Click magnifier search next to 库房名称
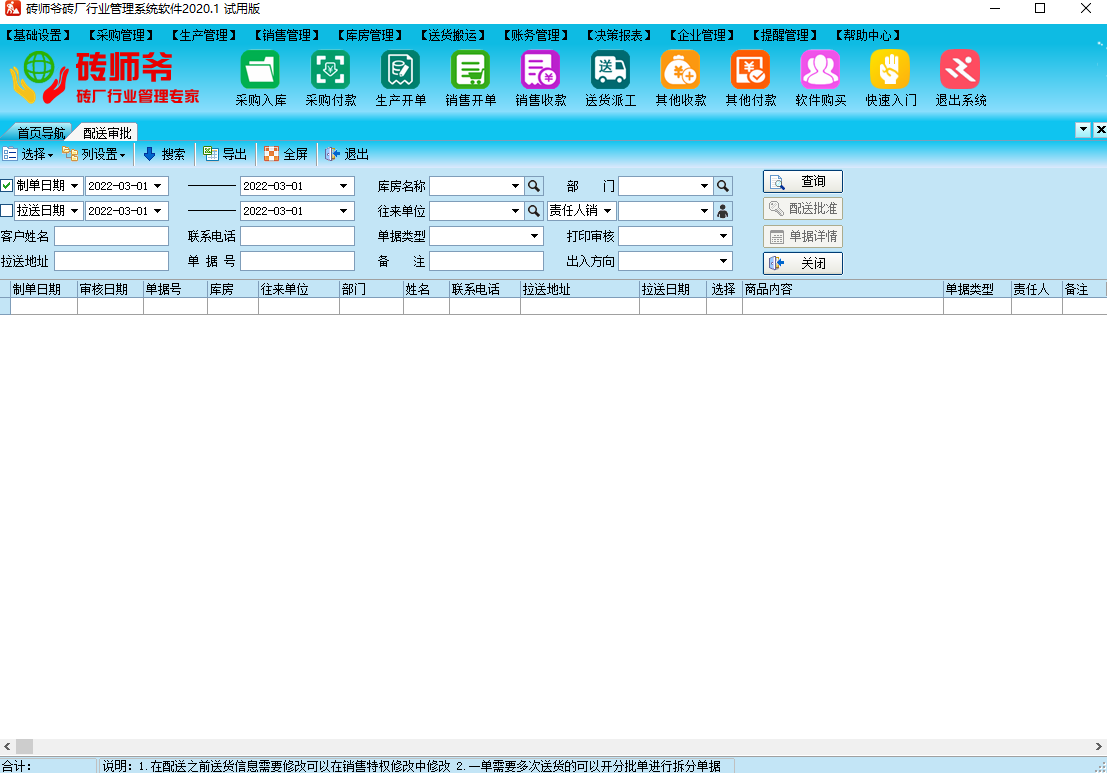Screen dimensions: 1107x773 [534, 186]
